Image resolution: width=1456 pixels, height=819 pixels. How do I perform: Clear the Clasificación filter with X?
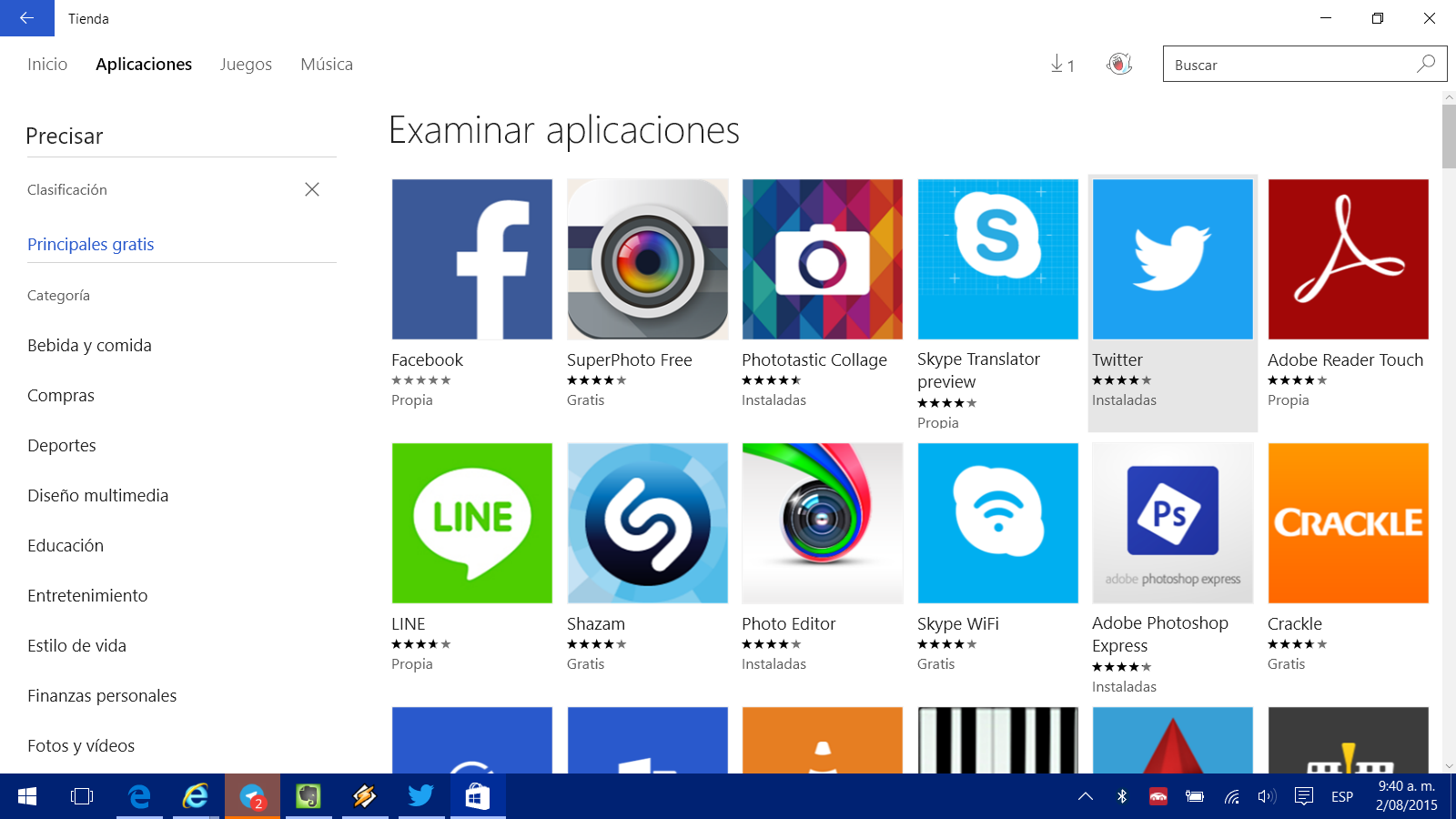(x=312, y=189)
